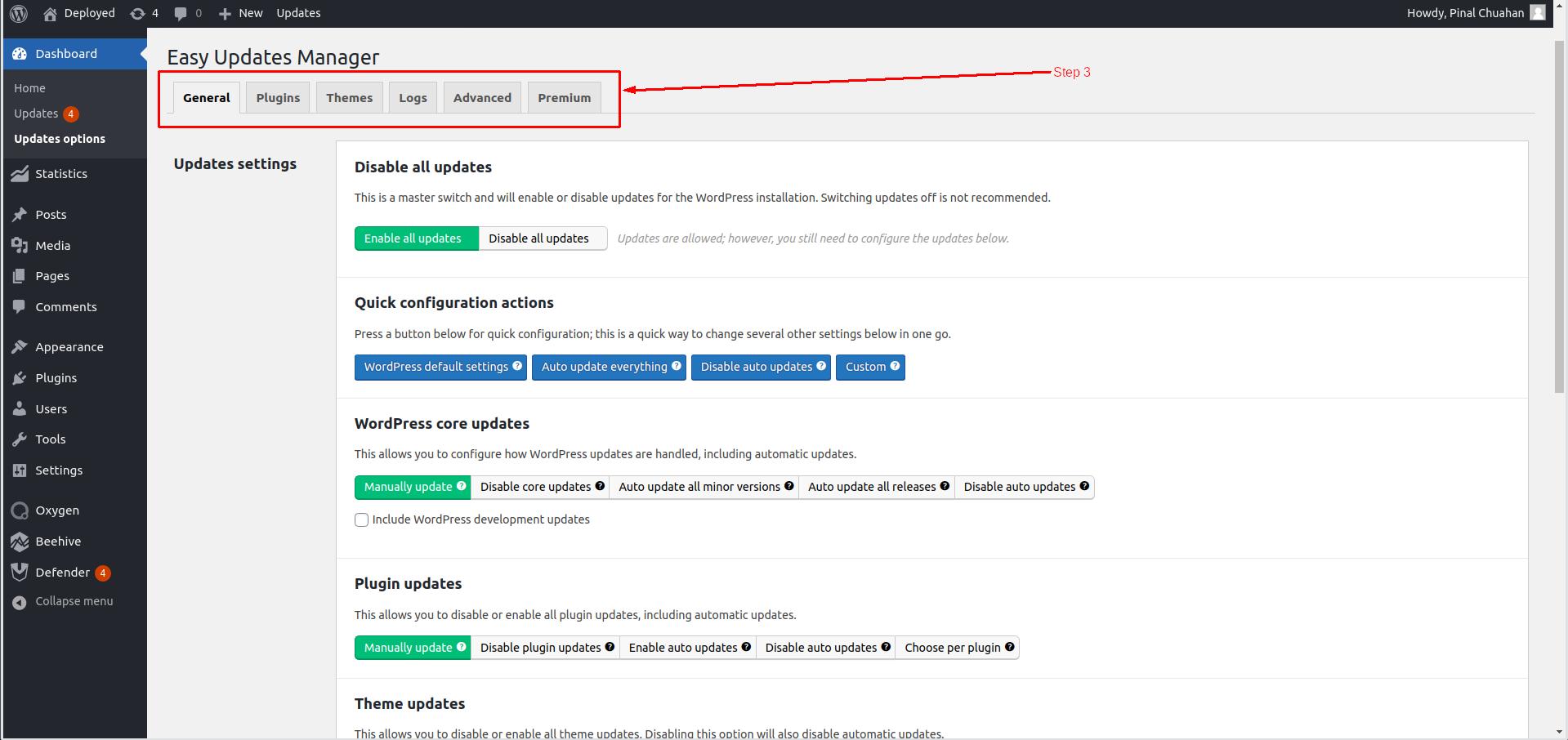This screenshot has width=1568, height=740.
Task: Select Auto update all minor versions
Action: [704, 487]
